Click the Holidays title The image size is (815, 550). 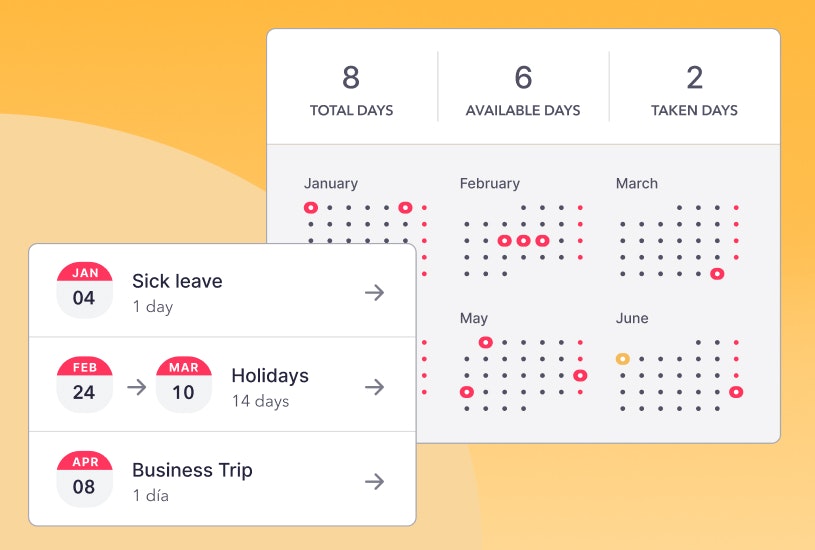pos(270,376)
